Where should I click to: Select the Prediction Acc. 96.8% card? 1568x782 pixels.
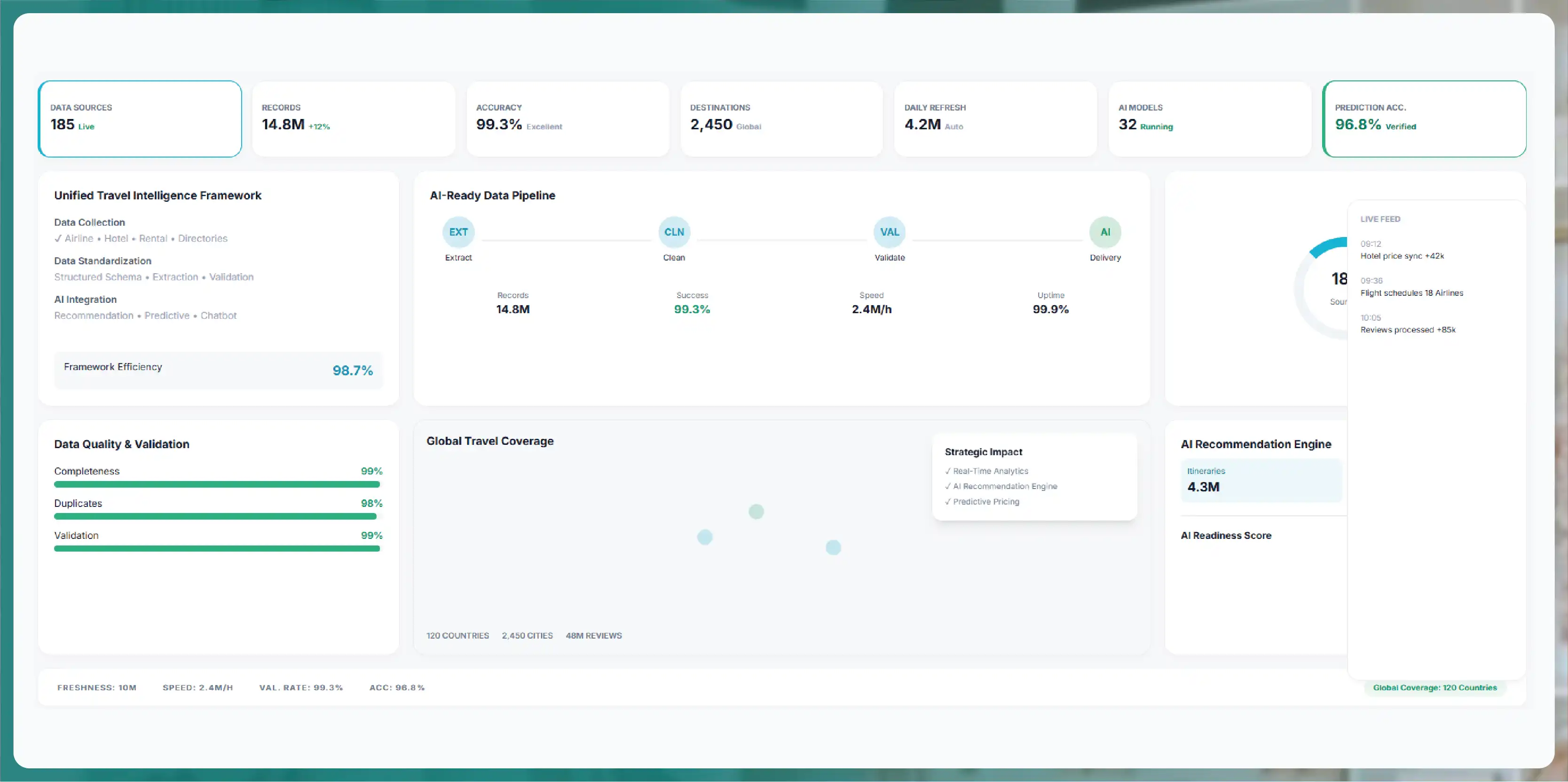pyautogui.click(x=1424, y=118)
